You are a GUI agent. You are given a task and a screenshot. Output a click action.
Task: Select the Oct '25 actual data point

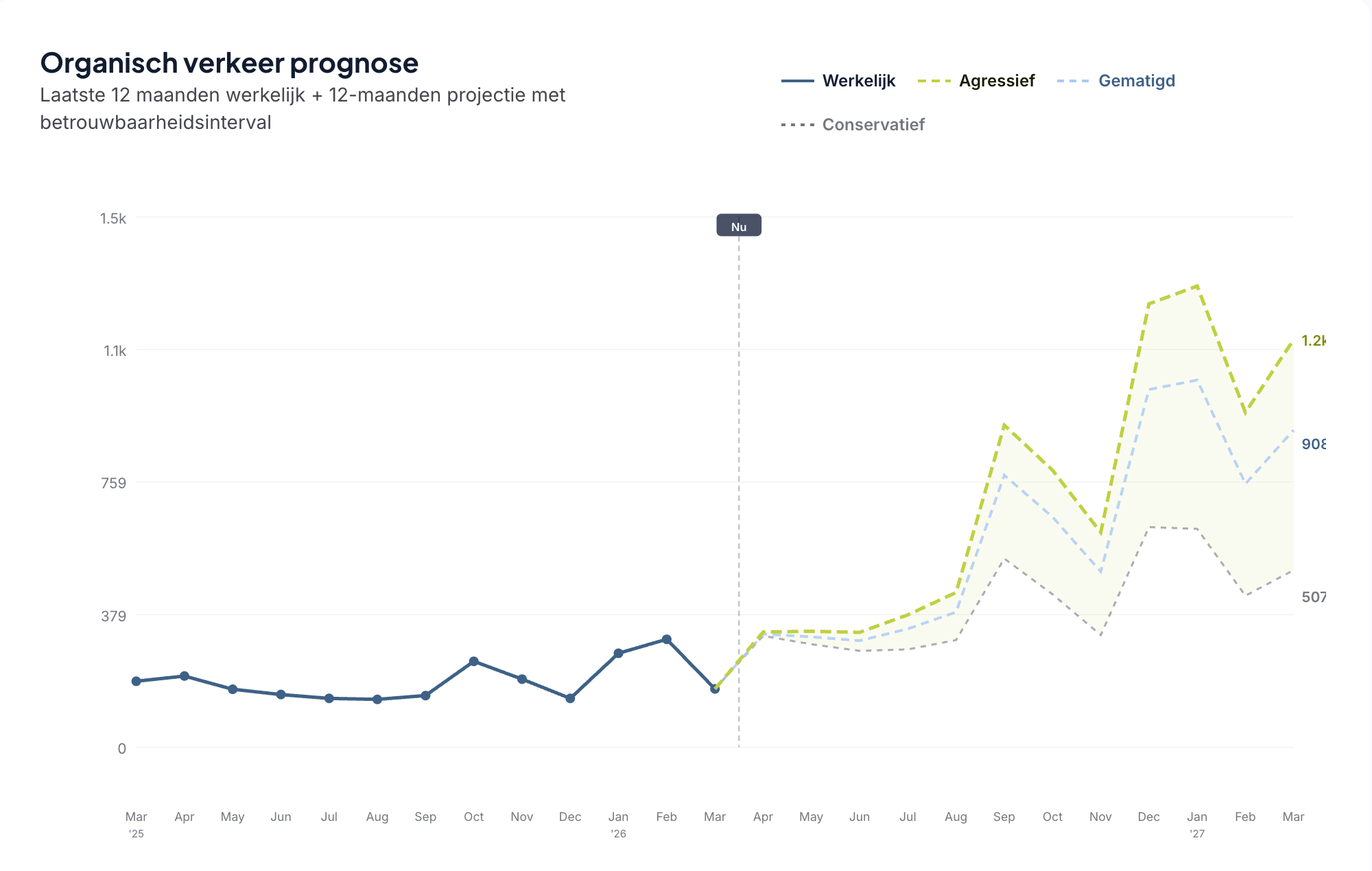(474, 661)
